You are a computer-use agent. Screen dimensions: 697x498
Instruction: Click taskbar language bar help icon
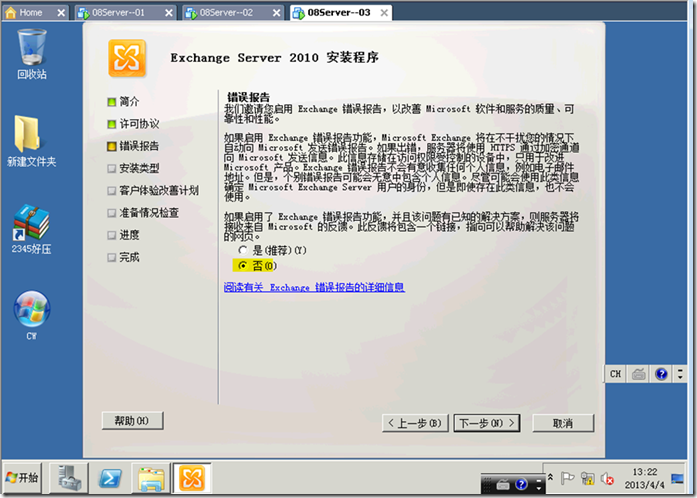click(x=521, y=484)
